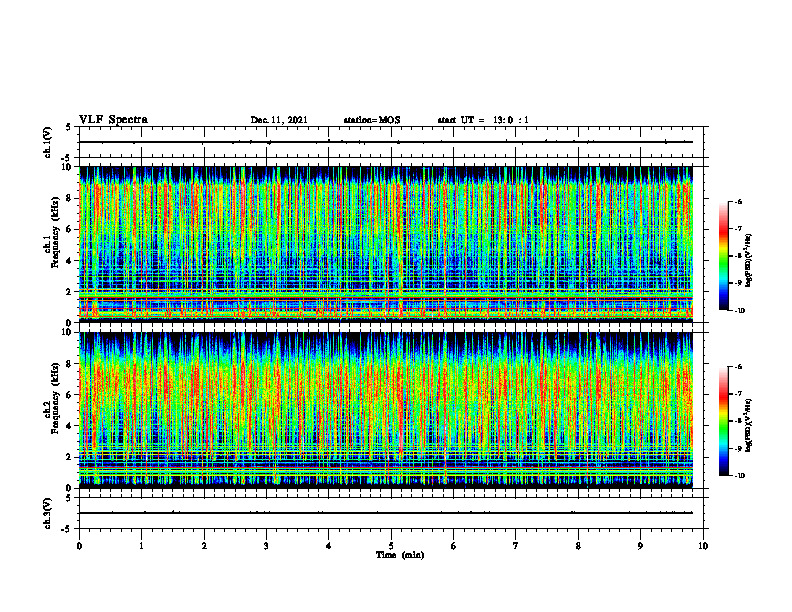
Task: Click time axis tick label "2"
Action: click(204, 546)
